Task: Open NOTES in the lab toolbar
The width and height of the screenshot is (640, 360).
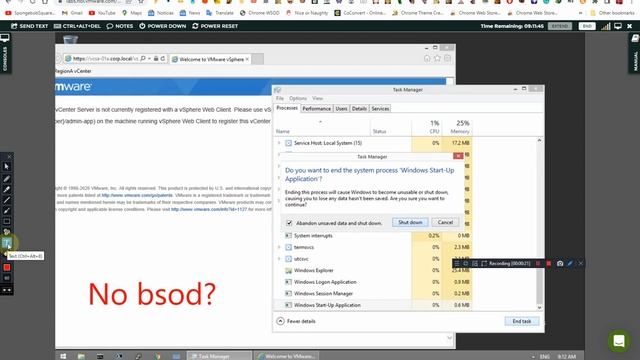Action: point(120,26)
